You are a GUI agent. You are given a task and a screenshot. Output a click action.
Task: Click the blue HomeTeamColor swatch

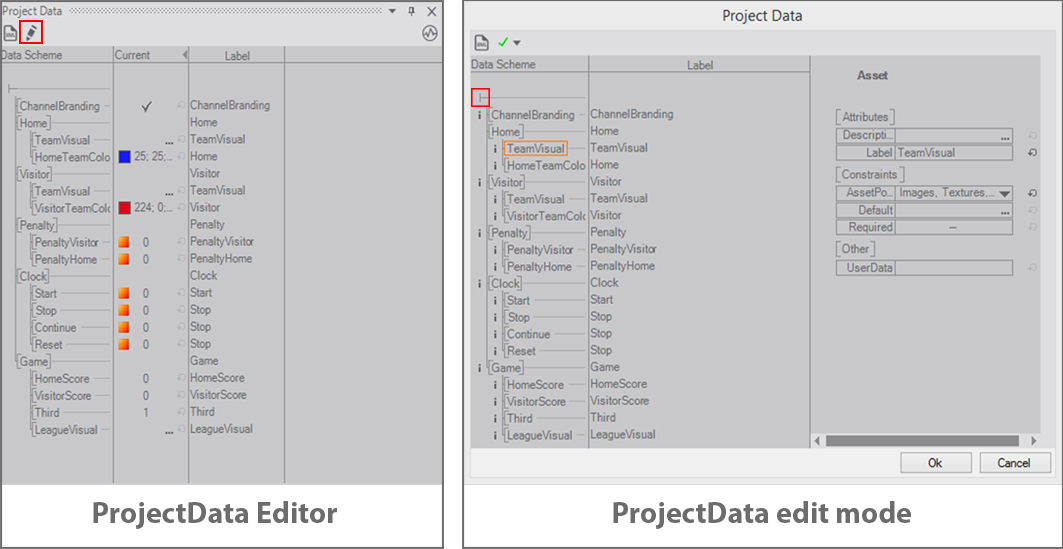[125, 157]
